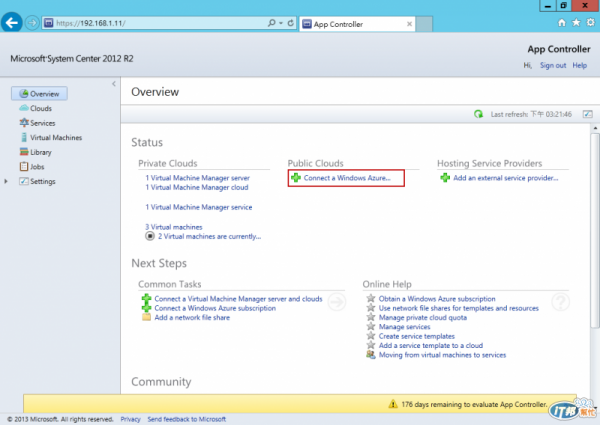
Task: Open Settings in navigation pane
Action: 42,181
